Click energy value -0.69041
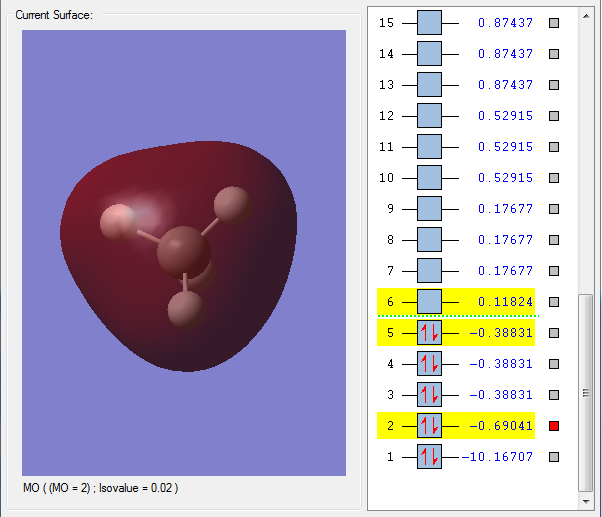Image resolution: width=602 pixels, height=517 pixels. point(501,426)
